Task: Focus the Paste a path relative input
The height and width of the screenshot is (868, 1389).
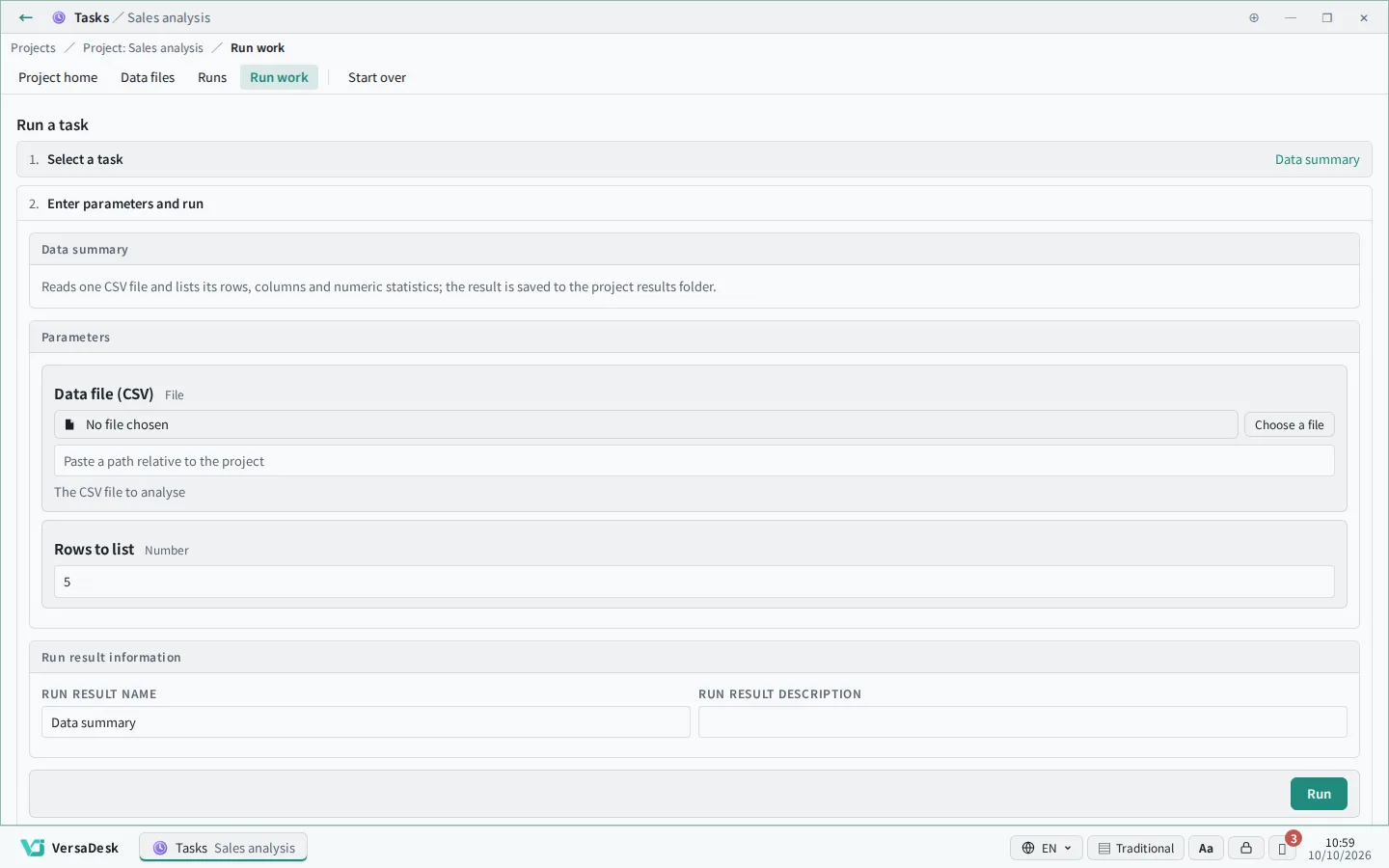Action: [694, 461]
